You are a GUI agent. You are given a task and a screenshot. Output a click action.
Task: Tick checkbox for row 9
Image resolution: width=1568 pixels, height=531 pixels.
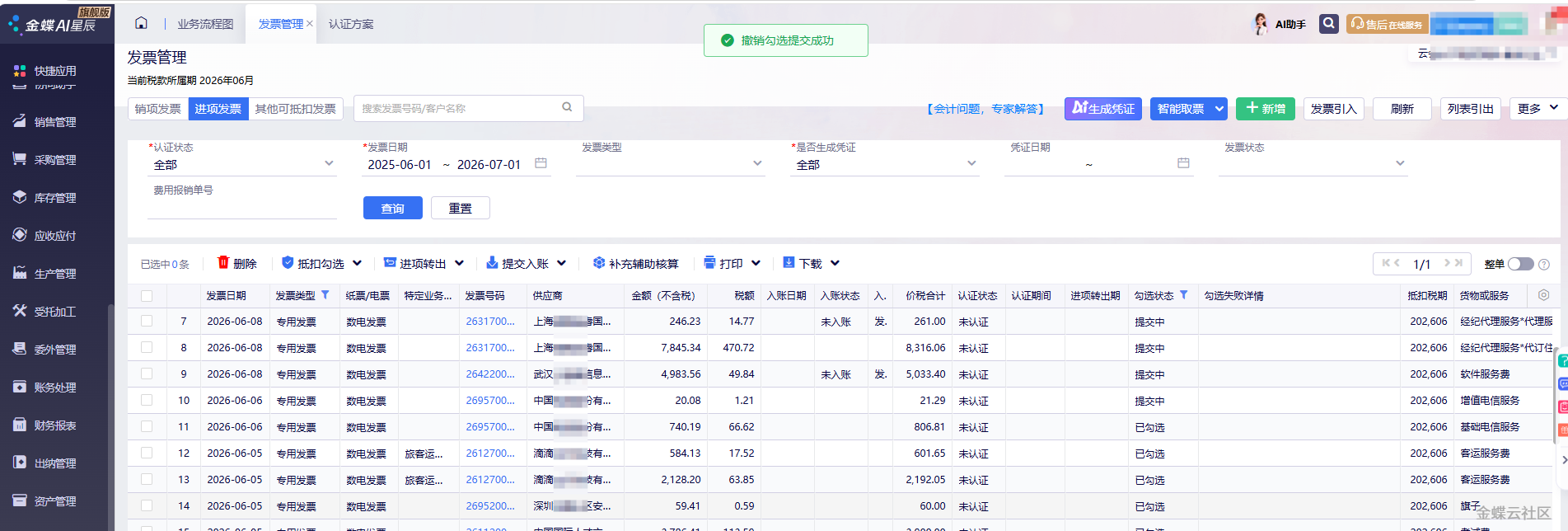point(147,374)
